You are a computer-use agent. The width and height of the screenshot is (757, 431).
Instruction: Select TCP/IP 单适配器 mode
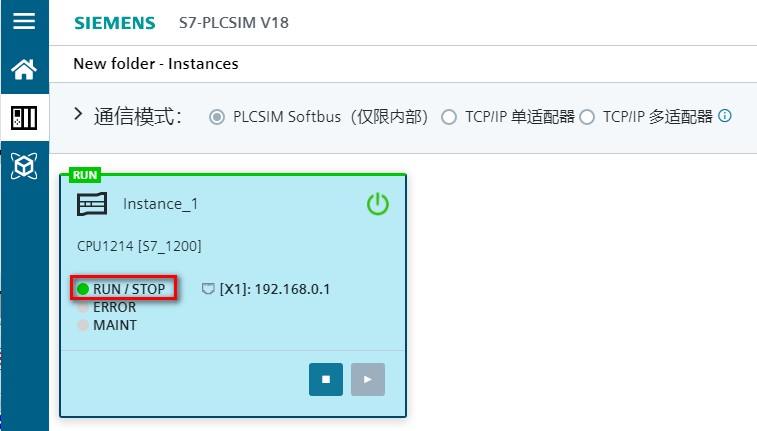[448, 117]
